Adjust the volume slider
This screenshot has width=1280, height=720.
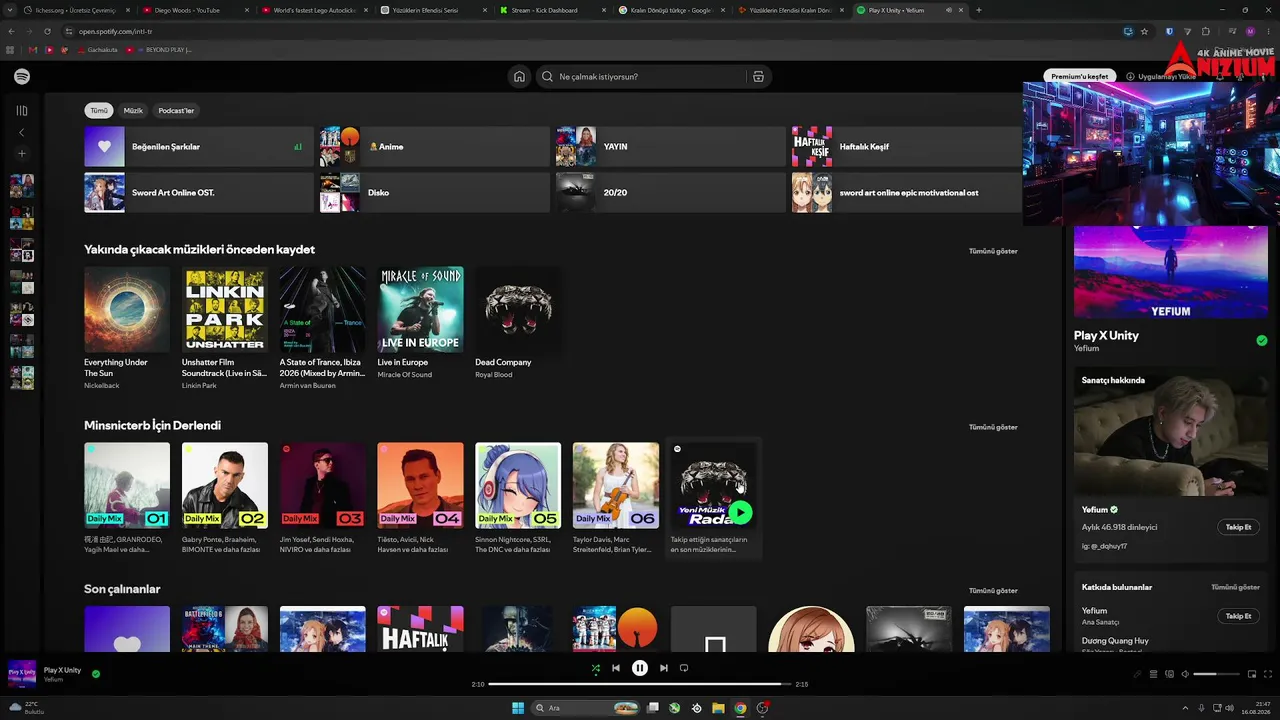(x=1215, y=674)
